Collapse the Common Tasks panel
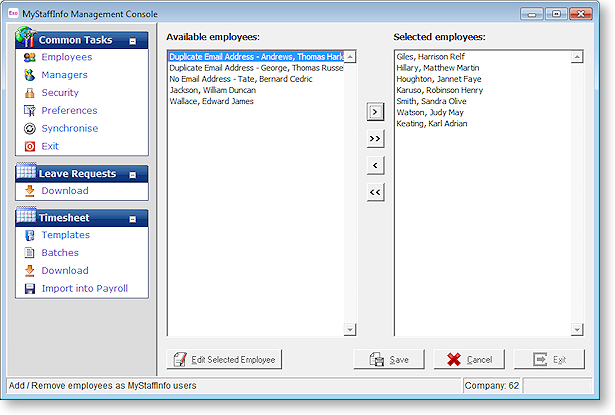The image size is (615, 415). click(x=133, y=41)
